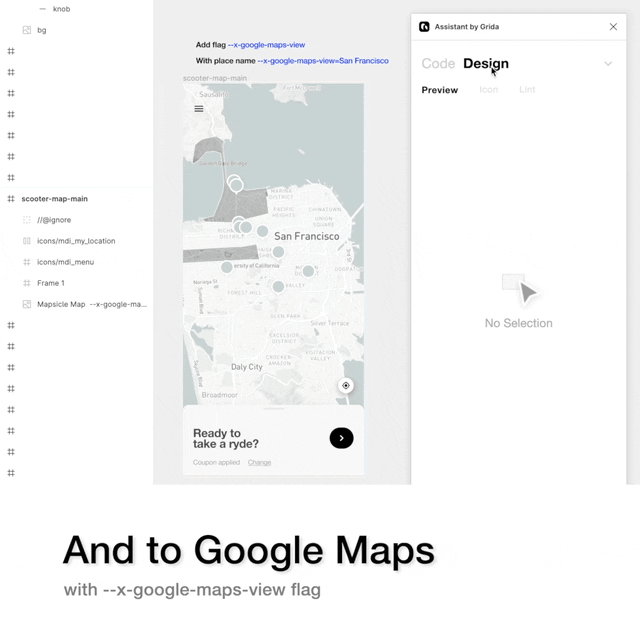Open the hamburger menu icon on the map

(199, 109)
